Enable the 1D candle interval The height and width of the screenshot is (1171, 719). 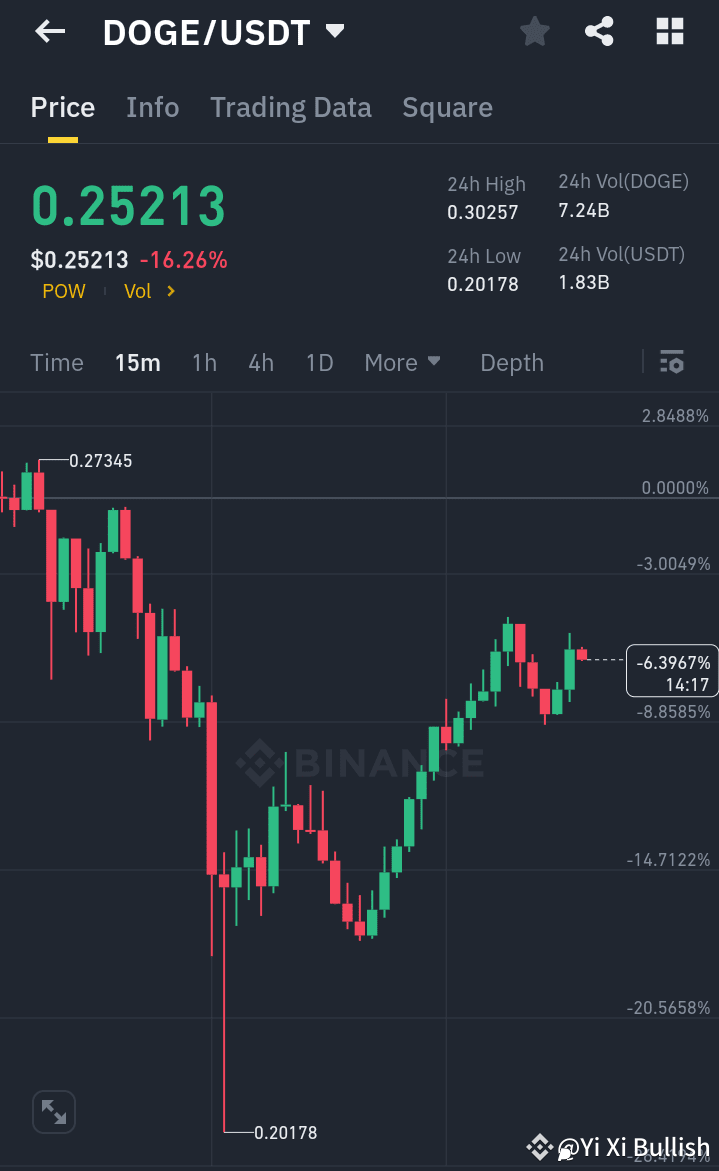[x=319, y=363]
